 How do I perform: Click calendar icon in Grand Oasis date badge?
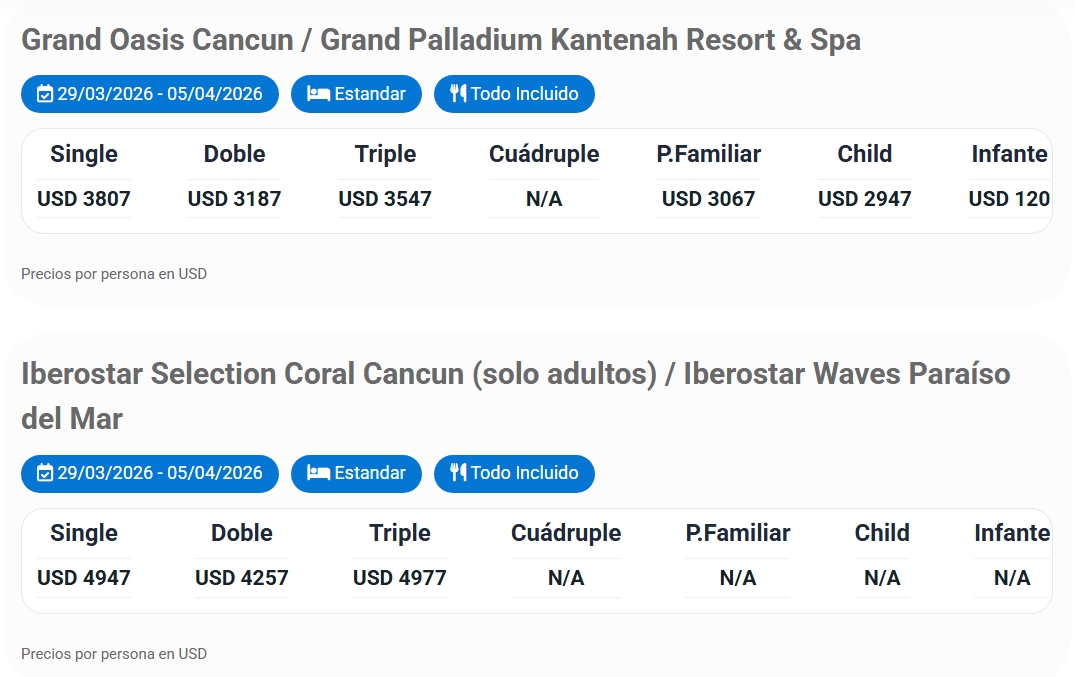44,94
